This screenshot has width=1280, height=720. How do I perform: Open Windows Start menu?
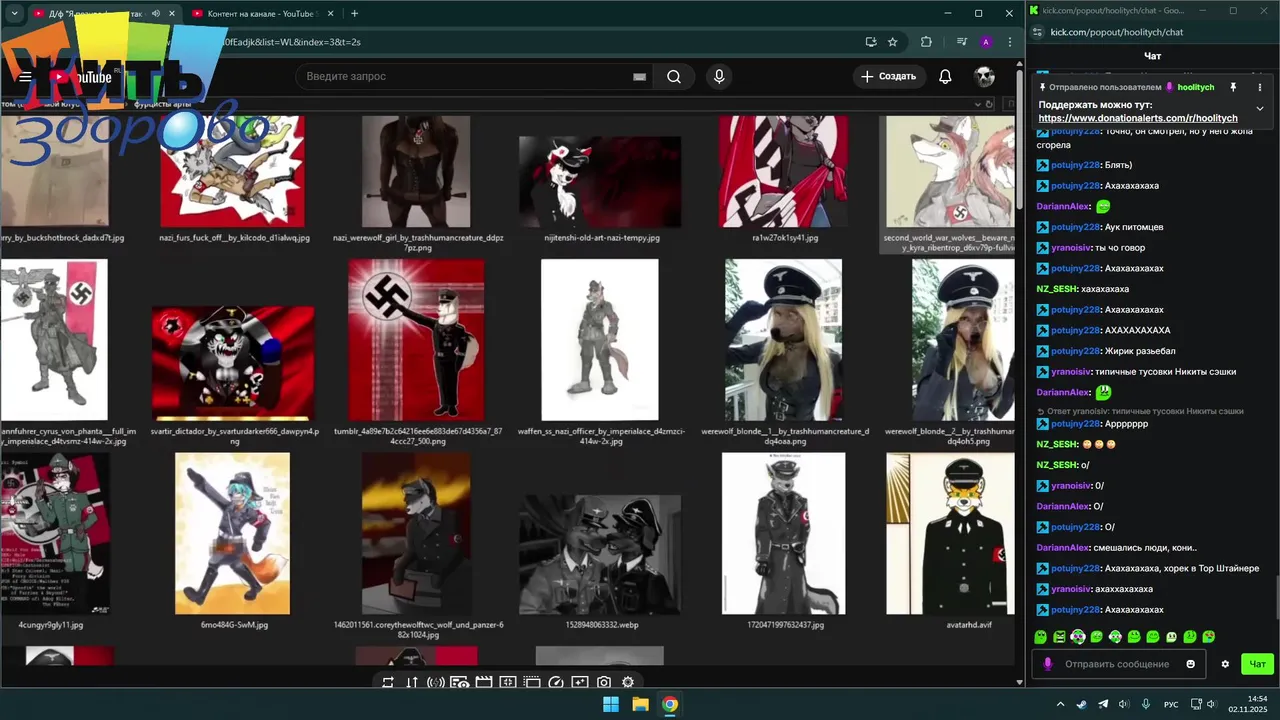[610, 704]
